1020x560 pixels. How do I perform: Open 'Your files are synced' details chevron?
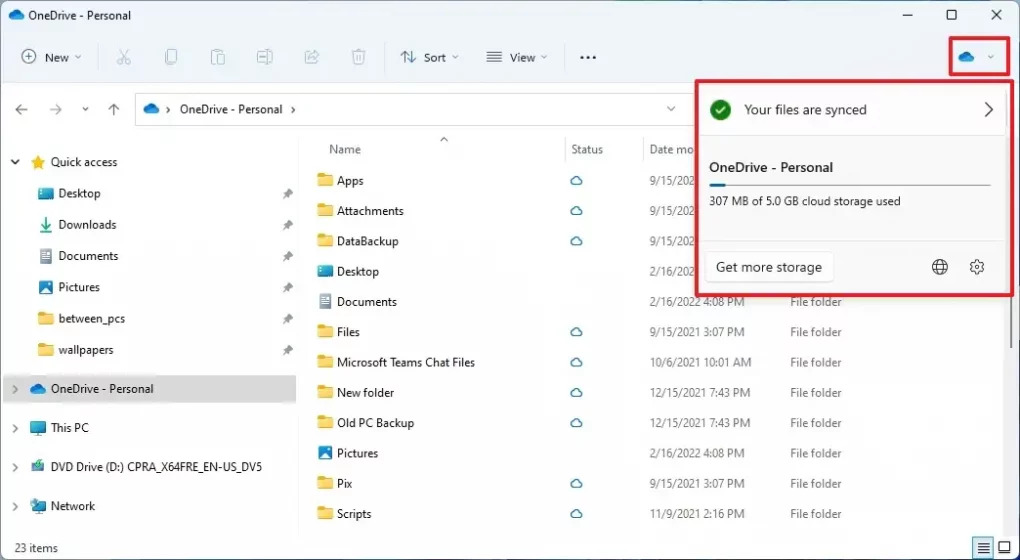point(989,109)
